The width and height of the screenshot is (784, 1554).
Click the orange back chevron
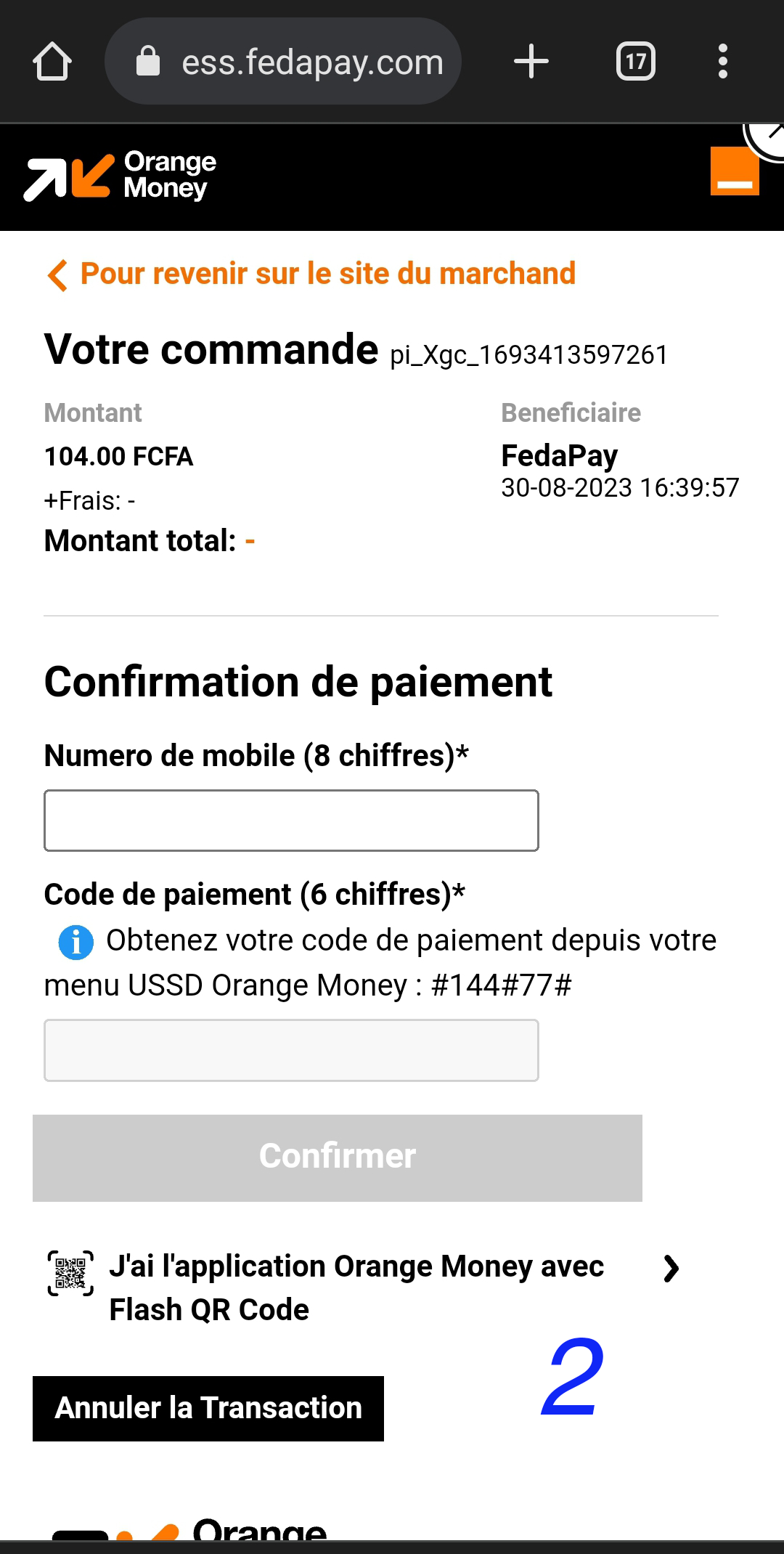click(x=57, y=275)
